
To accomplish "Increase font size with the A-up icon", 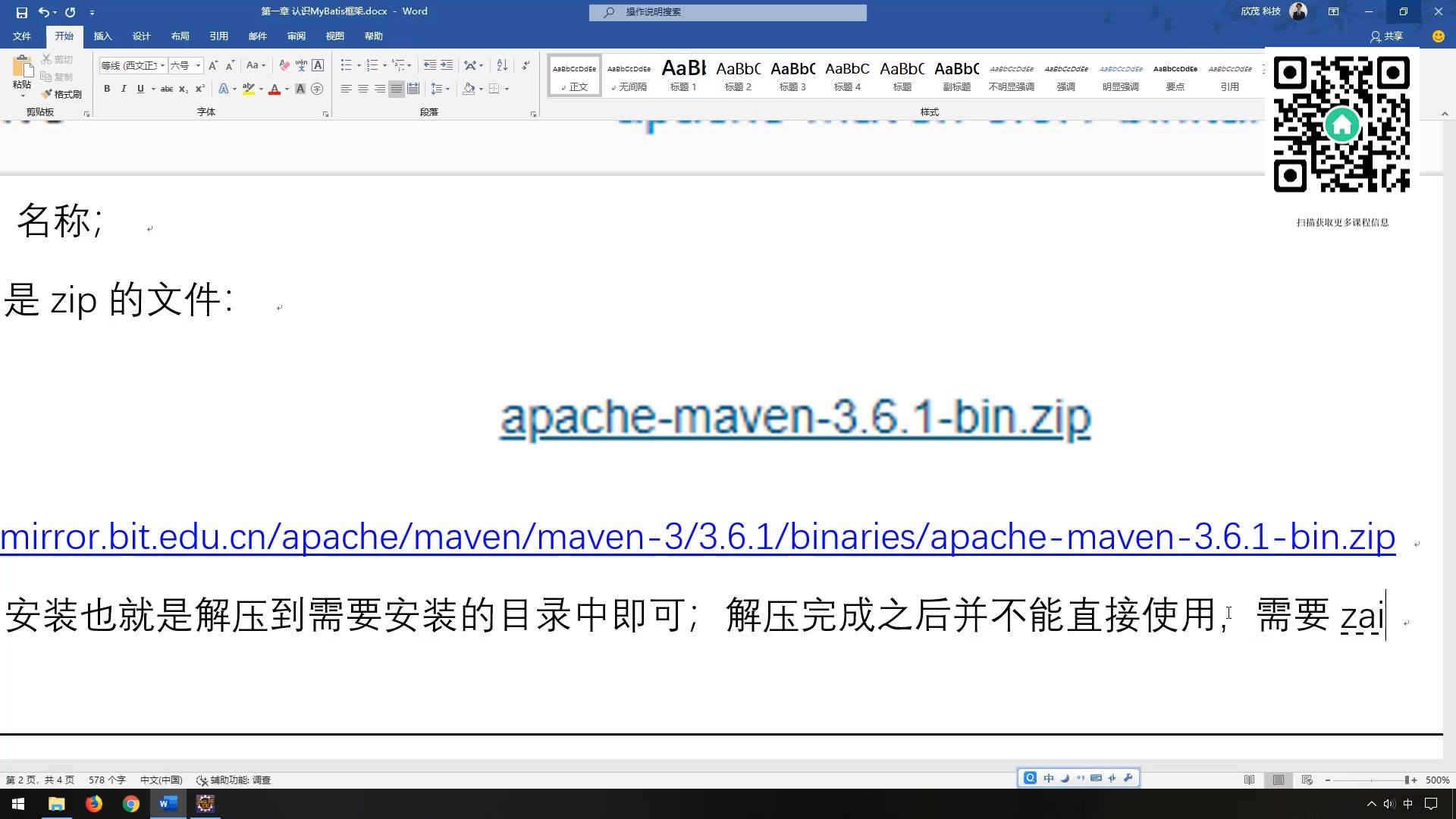I will click(213, 65).
